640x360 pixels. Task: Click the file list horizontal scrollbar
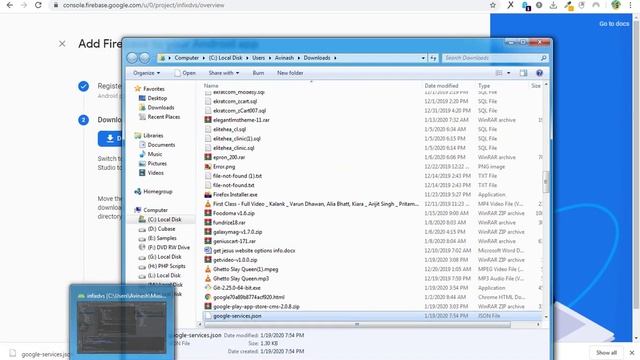coord(357,324)
